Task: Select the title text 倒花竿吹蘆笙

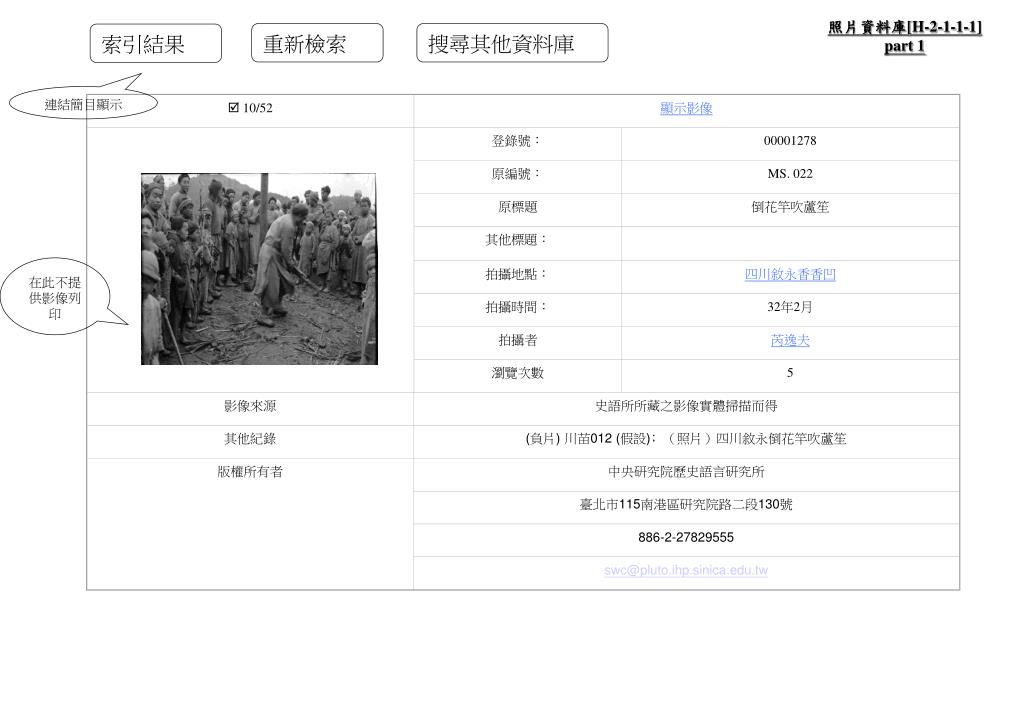Action: click(x=789, y=208)
